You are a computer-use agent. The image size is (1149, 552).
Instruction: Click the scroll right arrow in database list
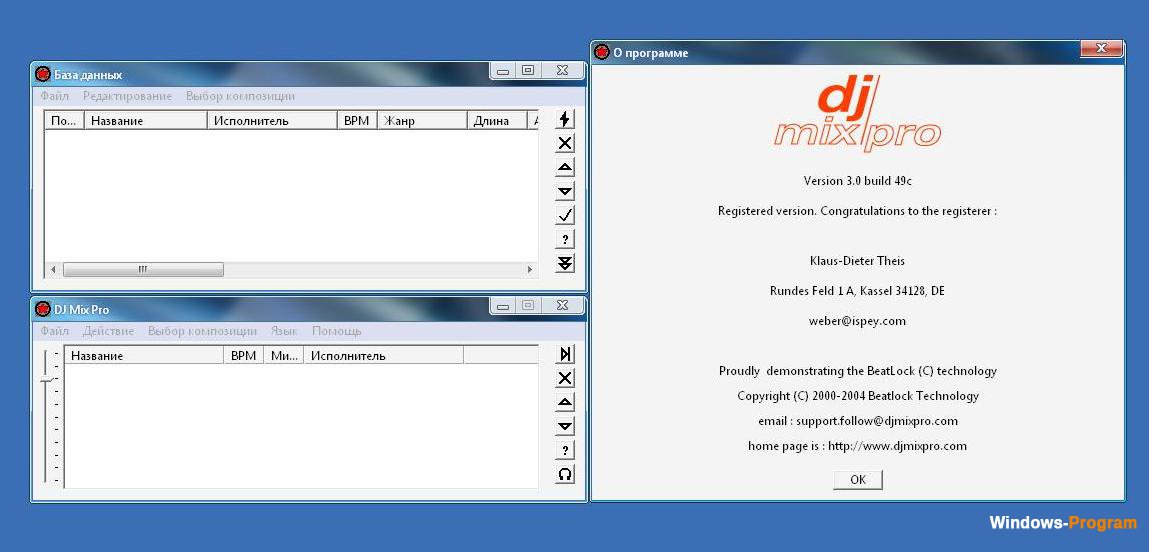click(531, 270)
